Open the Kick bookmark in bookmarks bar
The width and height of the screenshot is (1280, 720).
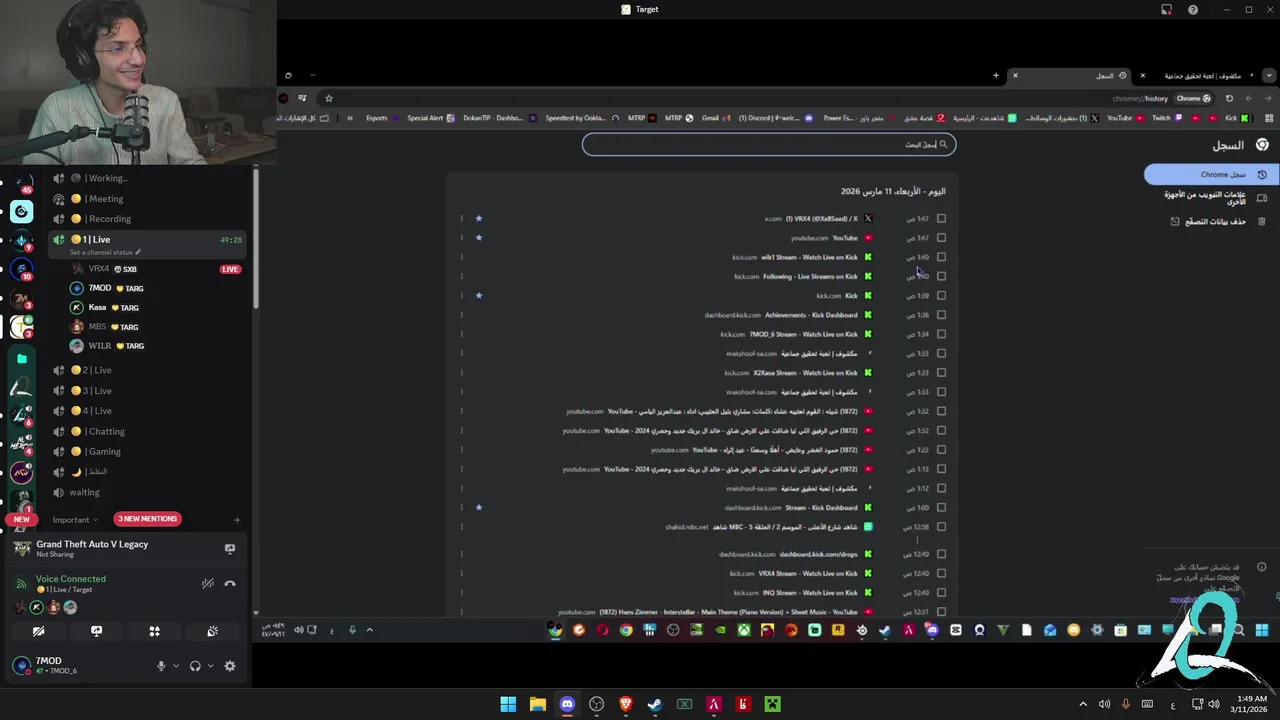pyautogui.click(x=1237, y=118)
